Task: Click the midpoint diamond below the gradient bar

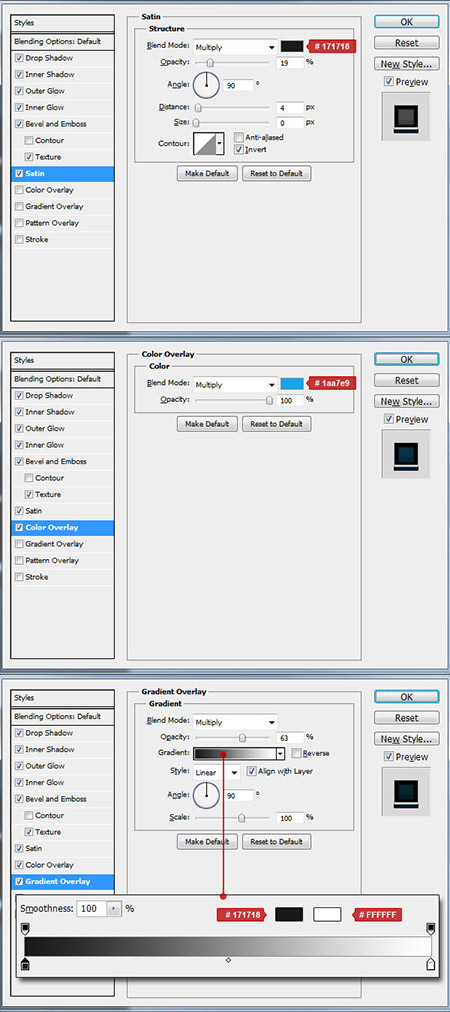Action: click(228, 960)
